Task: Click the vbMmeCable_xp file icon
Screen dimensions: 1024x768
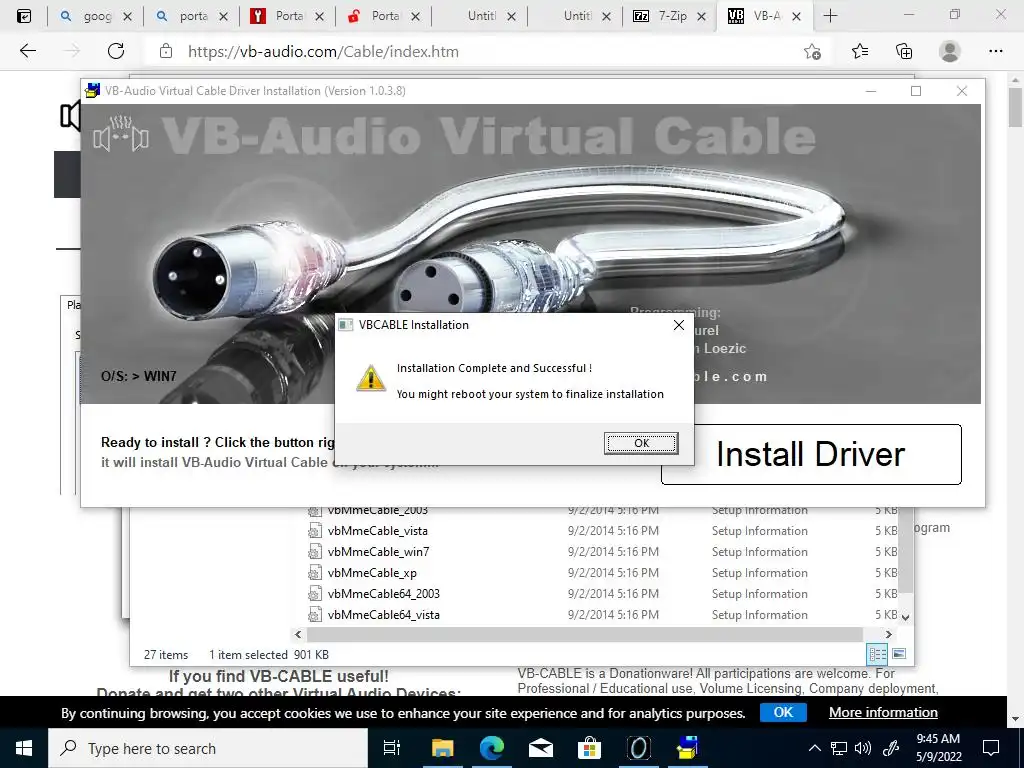Action: point(315,573)
